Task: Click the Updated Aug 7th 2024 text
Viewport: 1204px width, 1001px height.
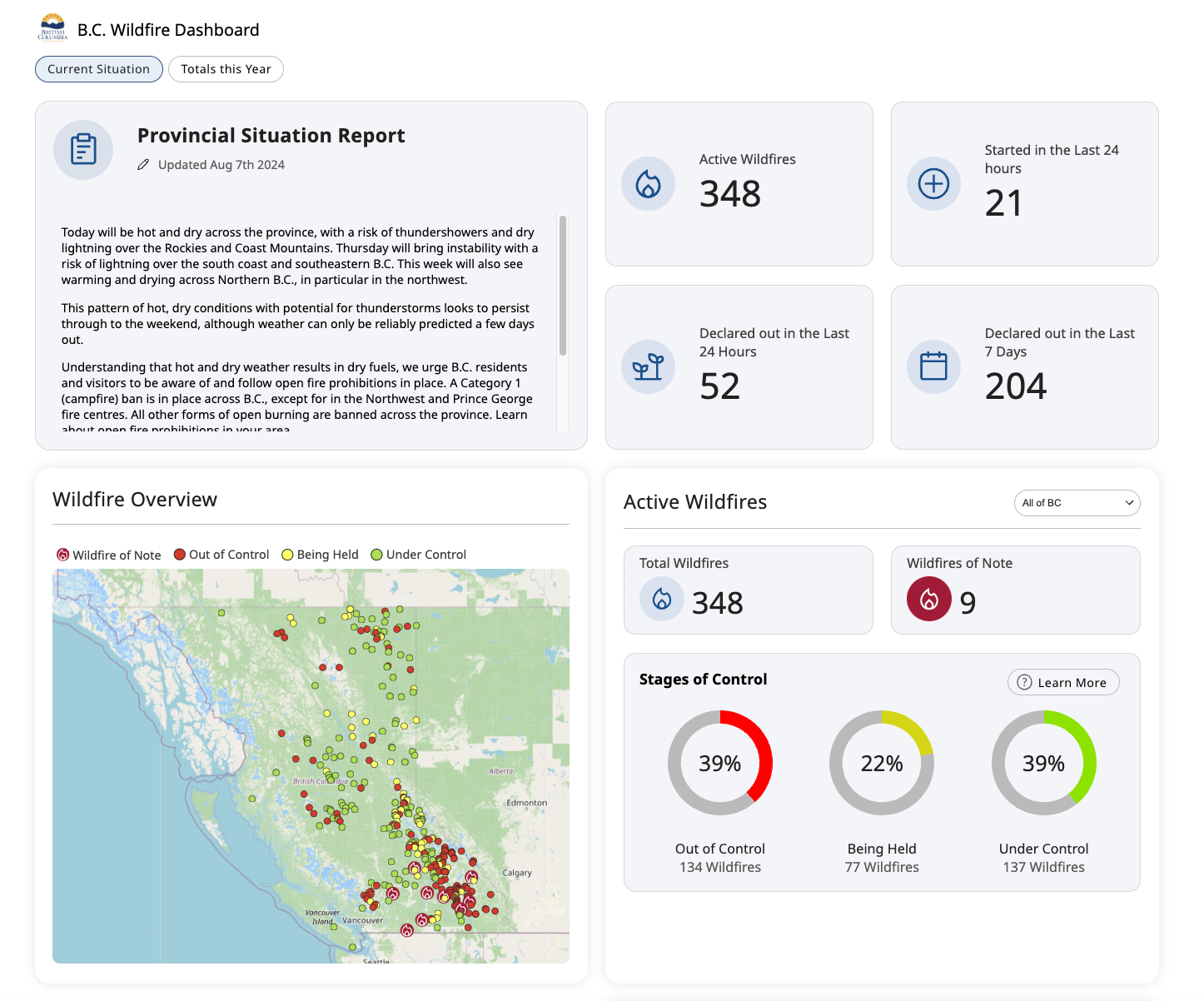Action: (x=221, y=165)
